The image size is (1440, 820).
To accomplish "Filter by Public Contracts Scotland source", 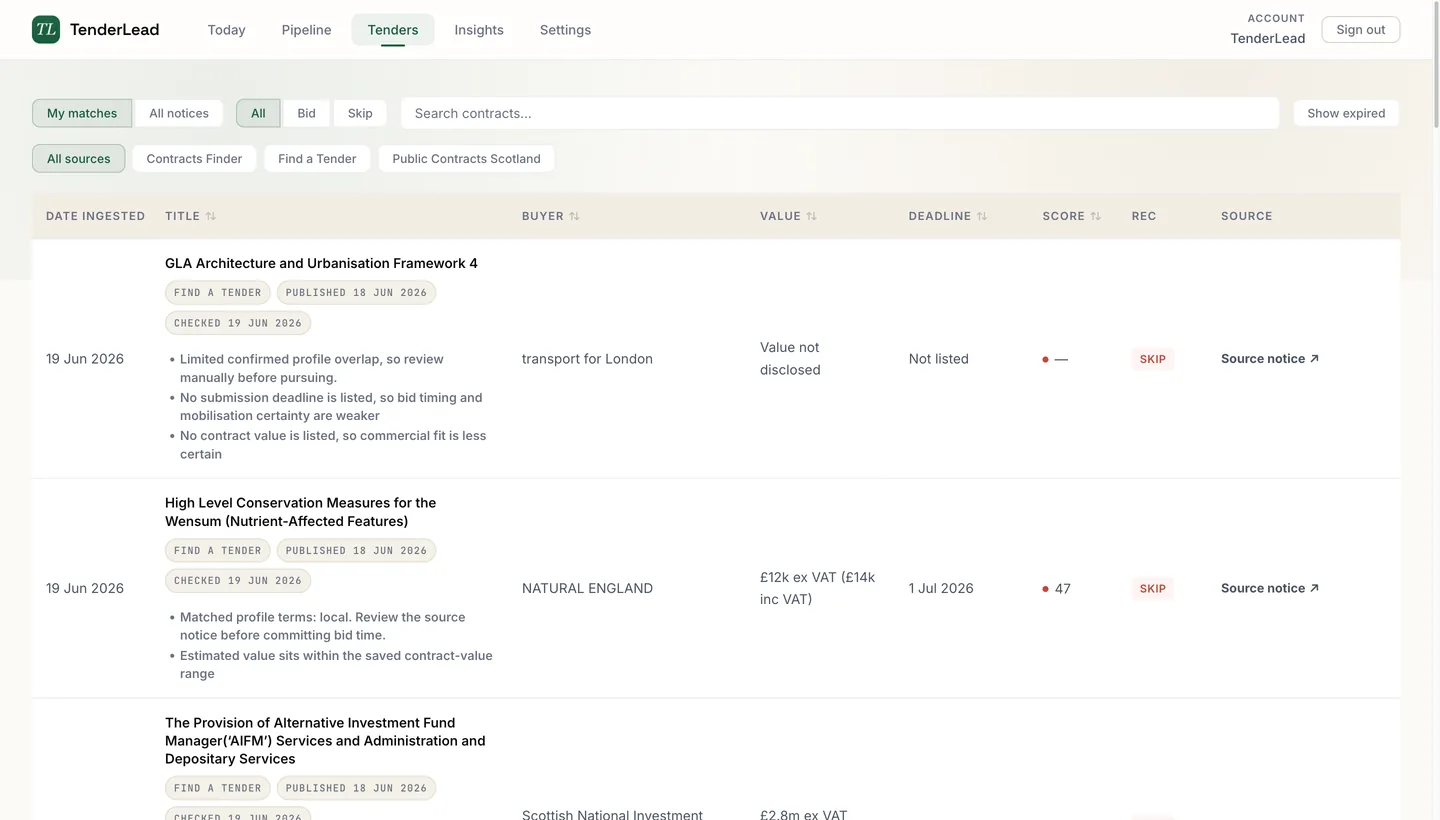I will (466, 158).
